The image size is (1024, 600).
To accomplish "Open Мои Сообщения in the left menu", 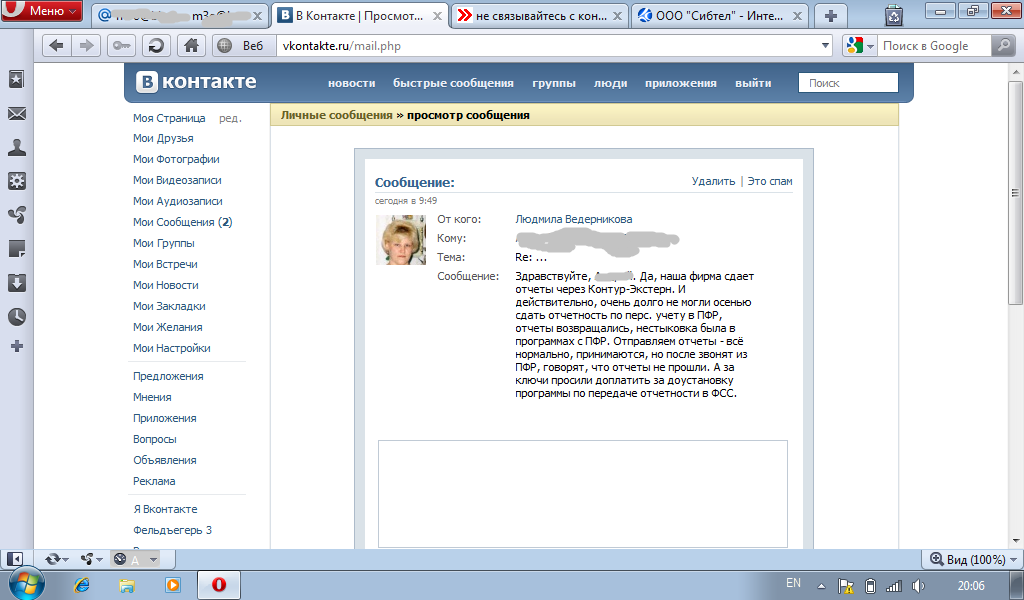I will [x=173, y=222].
